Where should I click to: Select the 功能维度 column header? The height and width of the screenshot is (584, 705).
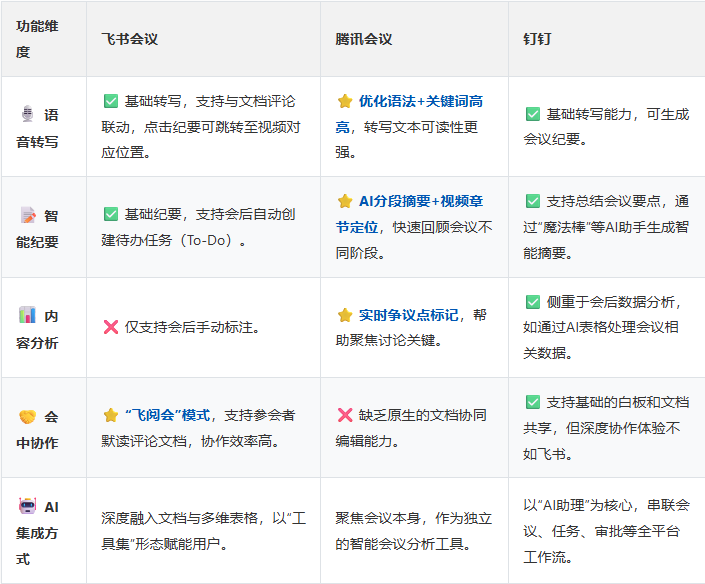pos(44,39)
